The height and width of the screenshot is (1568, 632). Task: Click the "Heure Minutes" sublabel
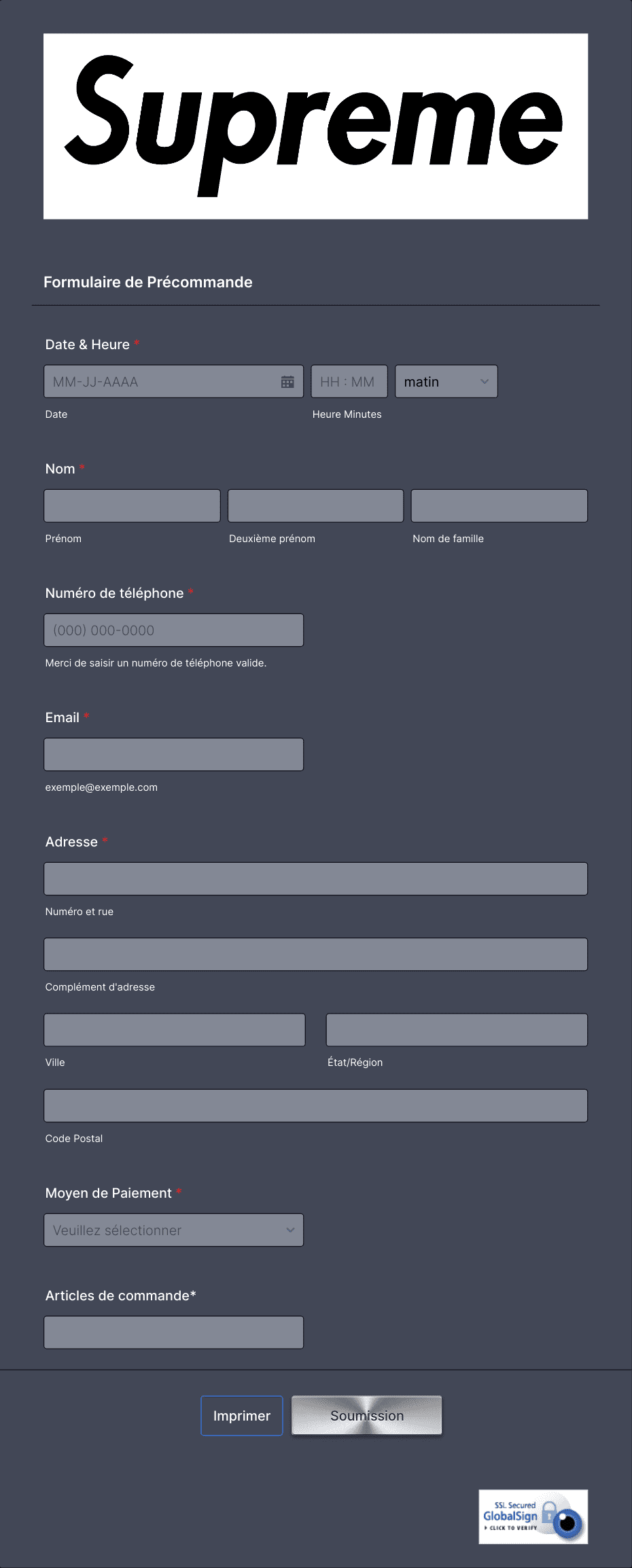point(347,414)
